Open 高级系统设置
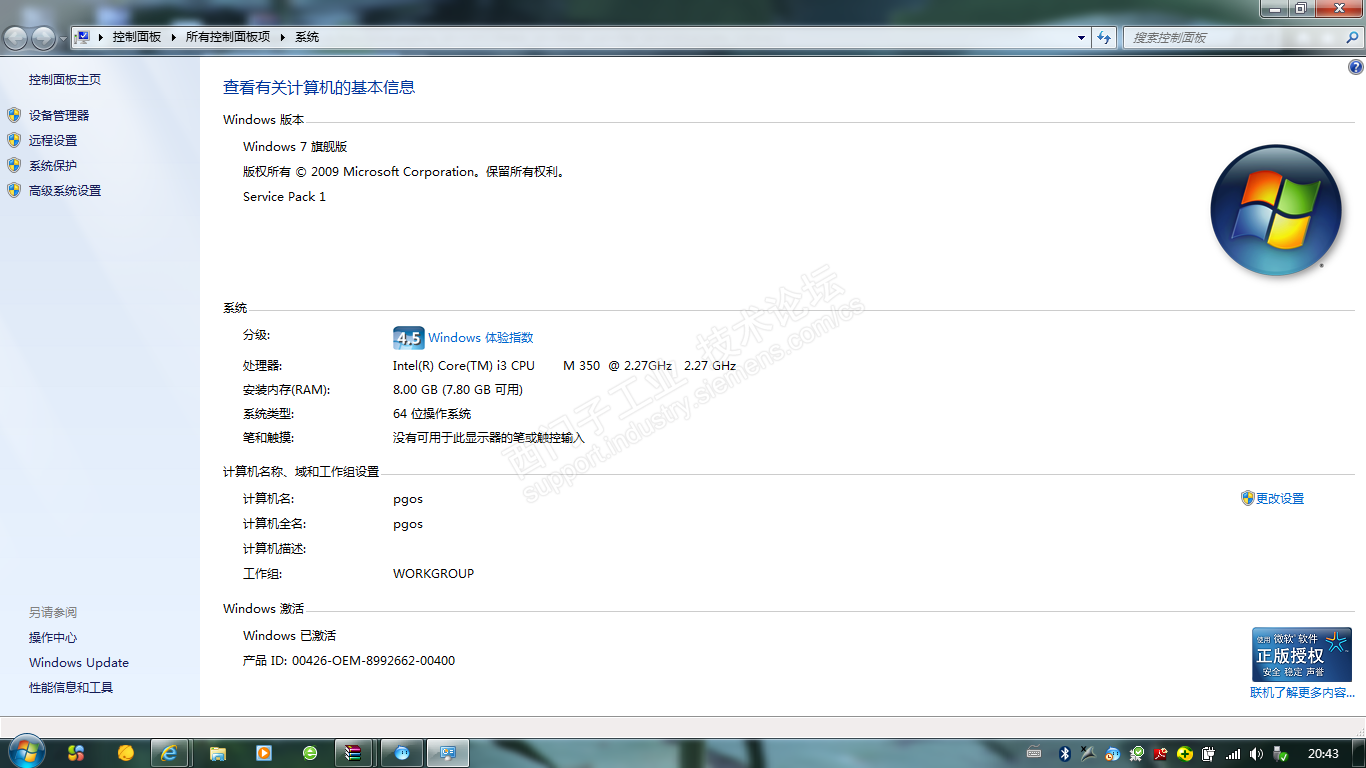The height and width of the screenshot is (768, 1366). point(65,191)
